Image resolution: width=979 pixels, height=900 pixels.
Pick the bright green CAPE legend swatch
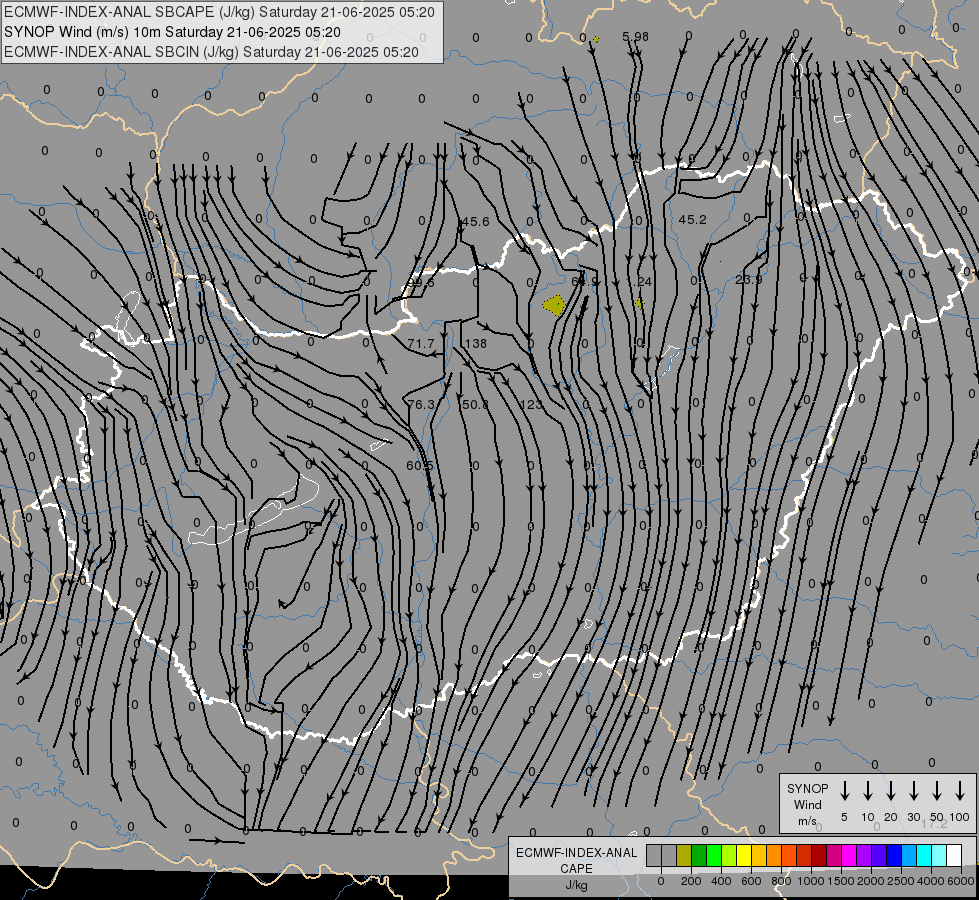coord(714,856)
